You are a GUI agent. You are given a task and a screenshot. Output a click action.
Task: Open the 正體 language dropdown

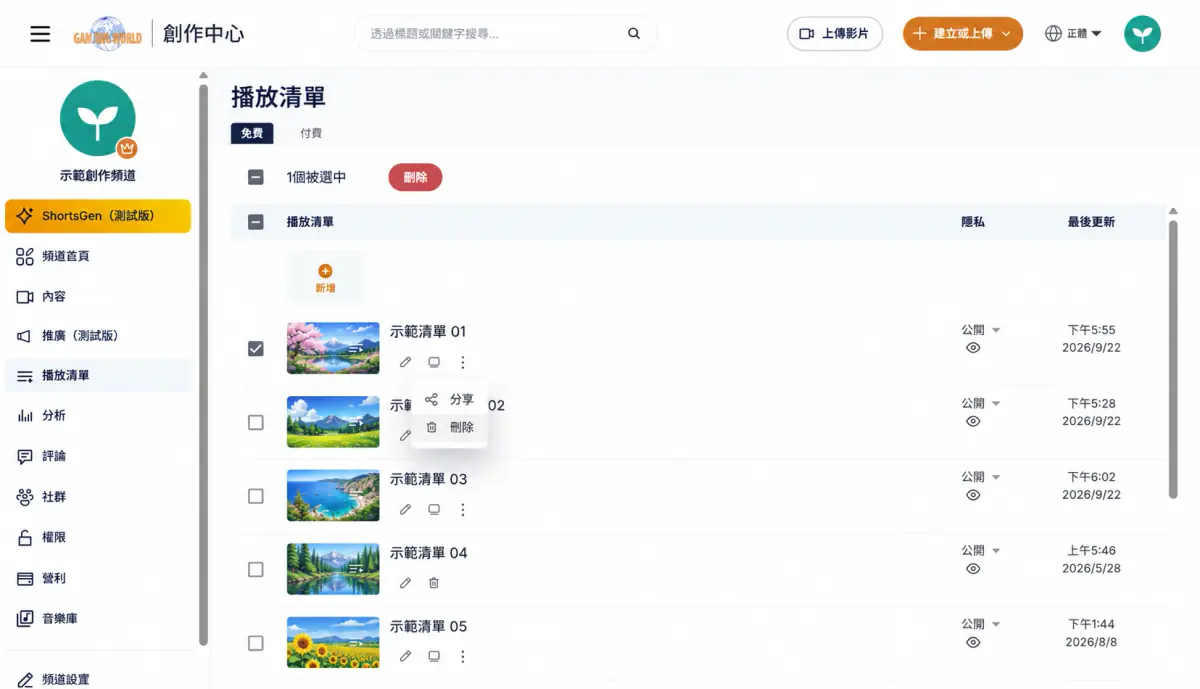click(x=1073, y=34)
